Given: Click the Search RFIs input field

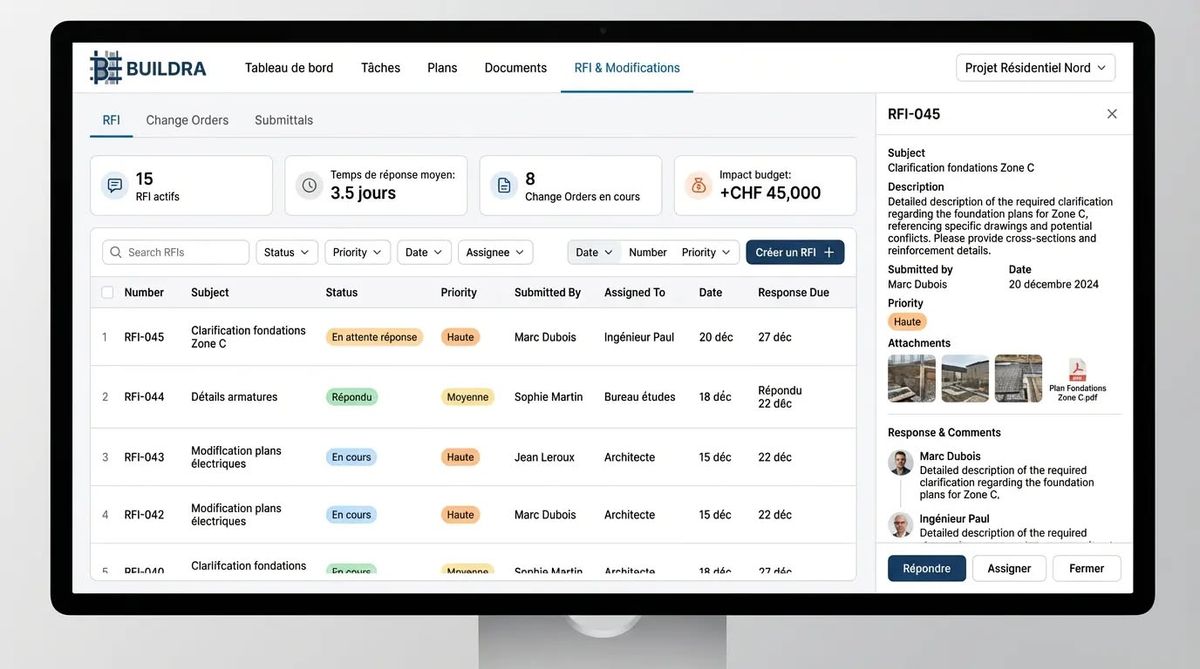Looking at the screenshot, I should (176, 252).
